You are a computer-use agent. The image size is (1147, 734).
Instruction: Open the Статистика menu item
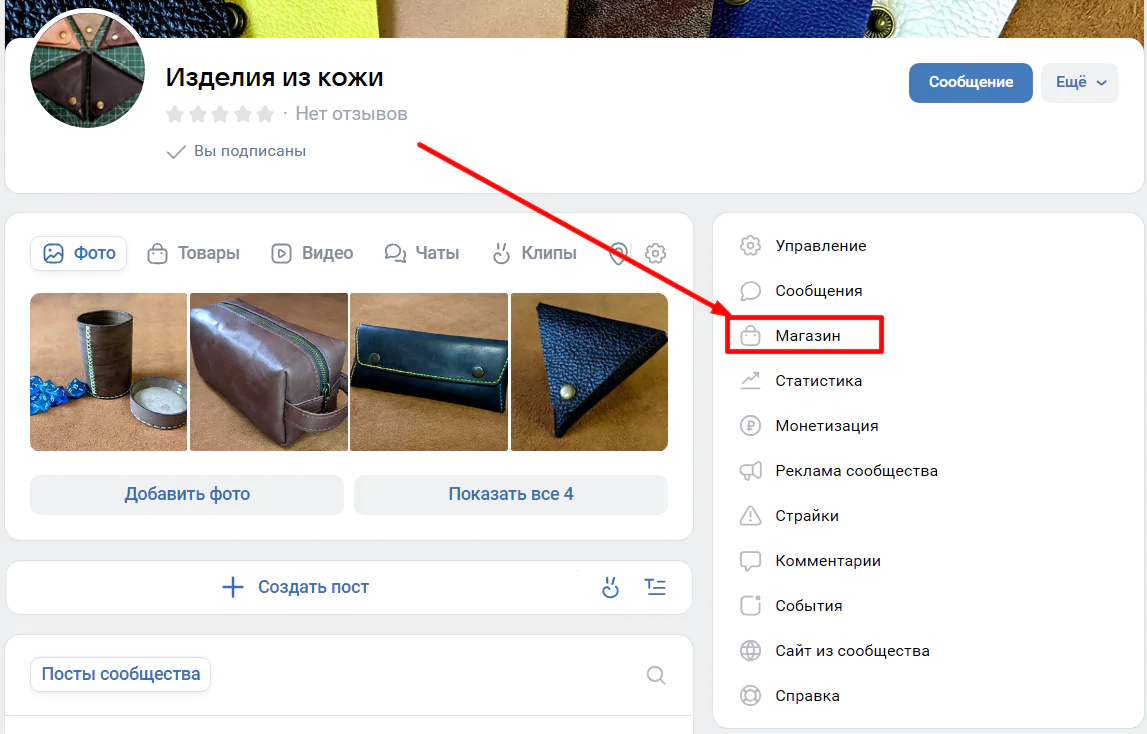point(819,381)
